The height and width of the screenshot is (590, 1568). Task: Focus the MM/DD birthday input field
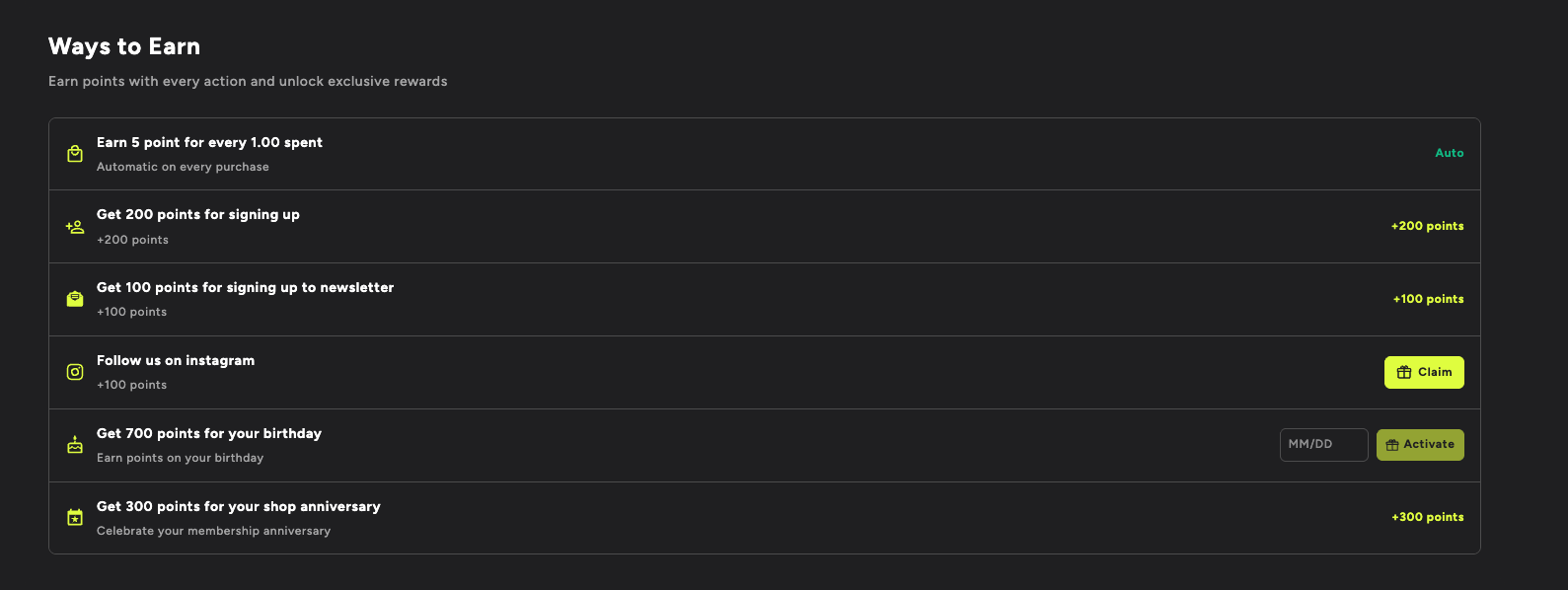[1323, 445]
